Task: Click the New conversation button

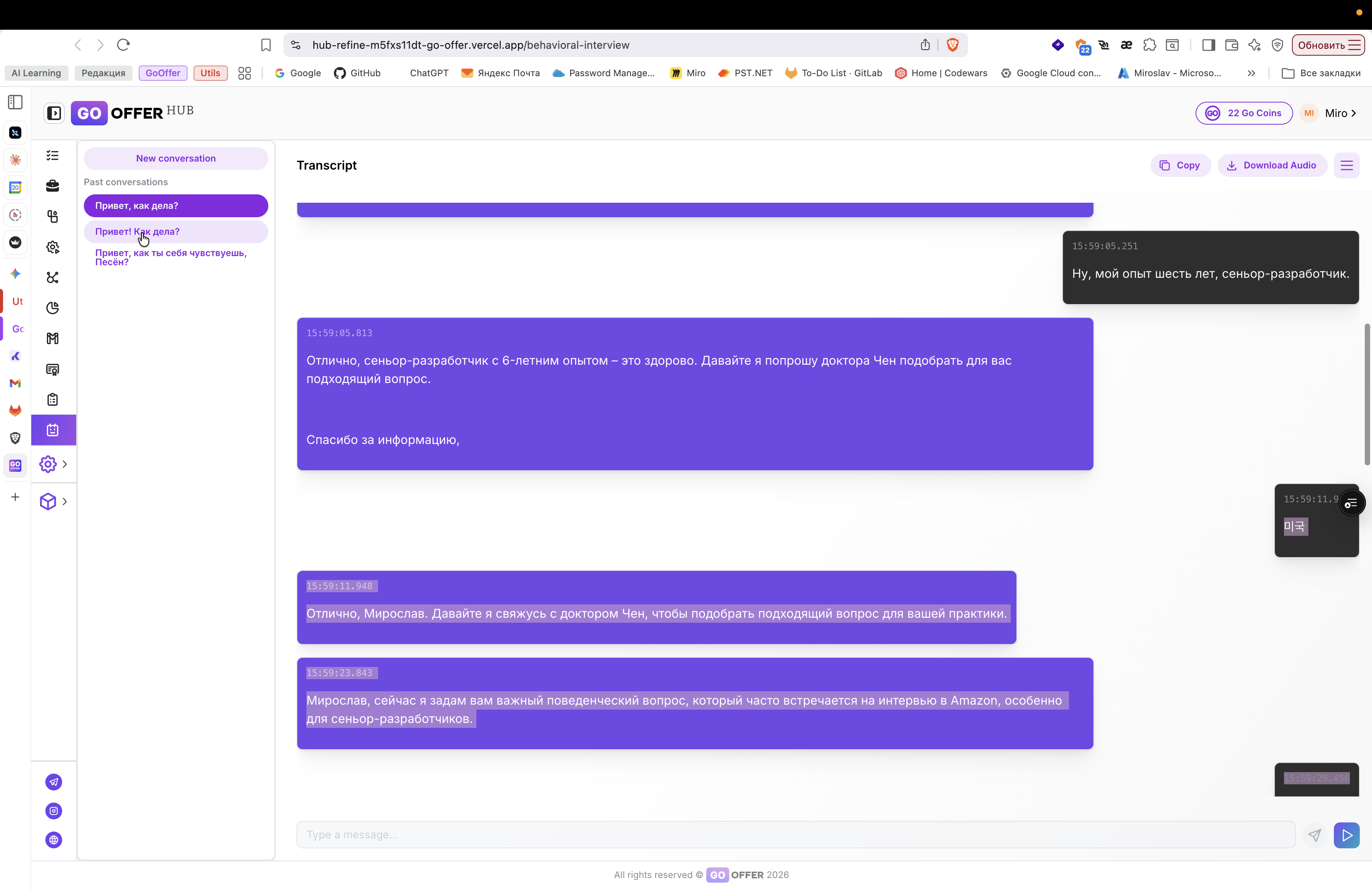Action: click(x=176, y=159)
